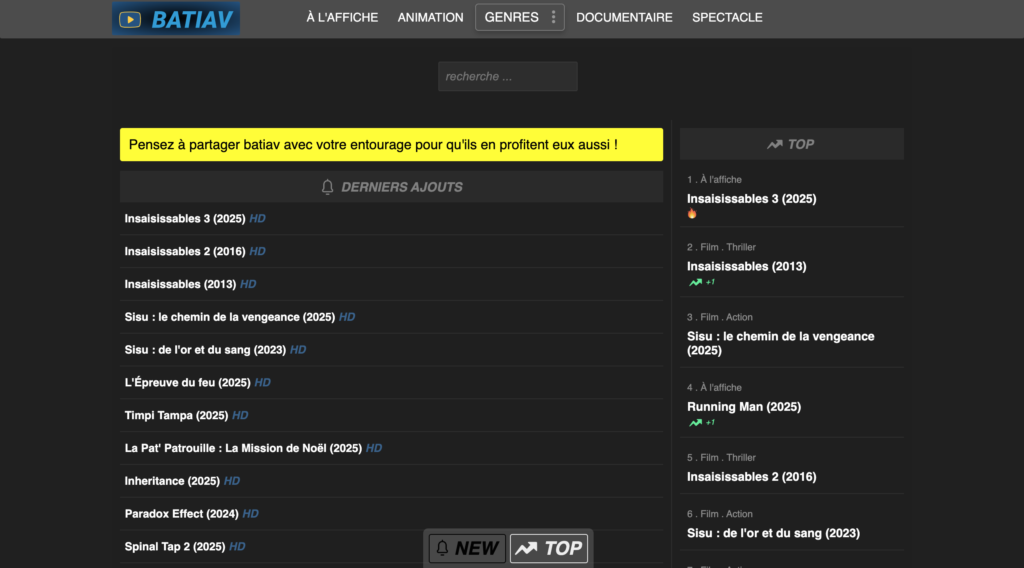The image size is (1024, 568).
Task: Click the green trend icon under Insaisissables (2013)
Action: click(x=695, y=282)
